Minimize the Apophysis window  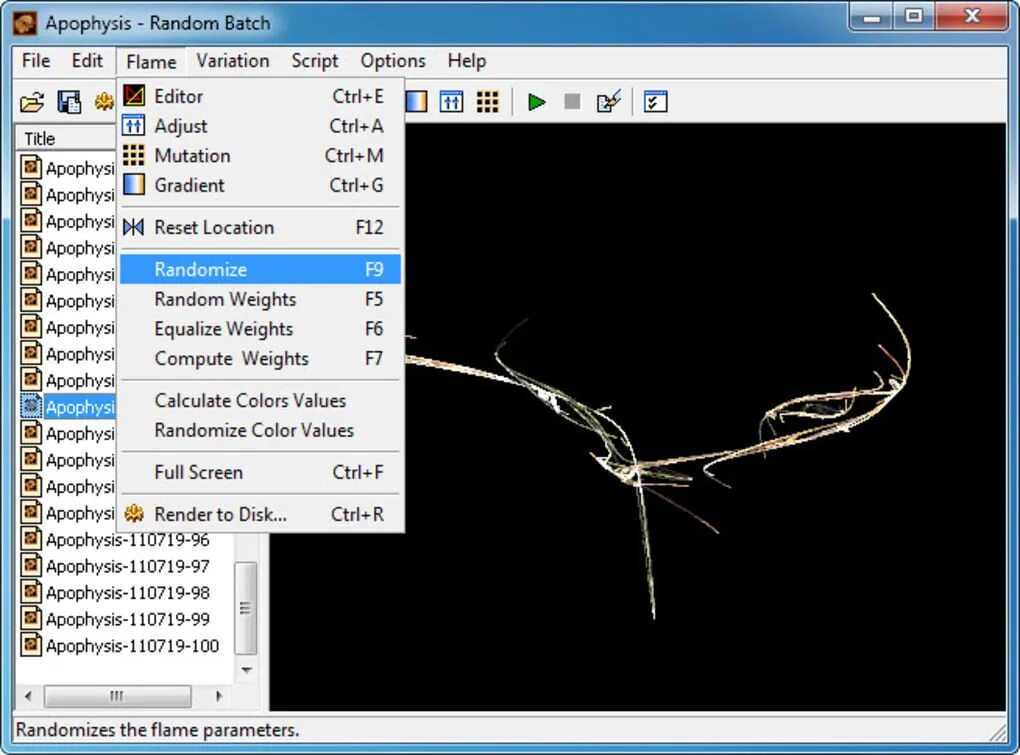pyautogui.click(x=872, y=18)
